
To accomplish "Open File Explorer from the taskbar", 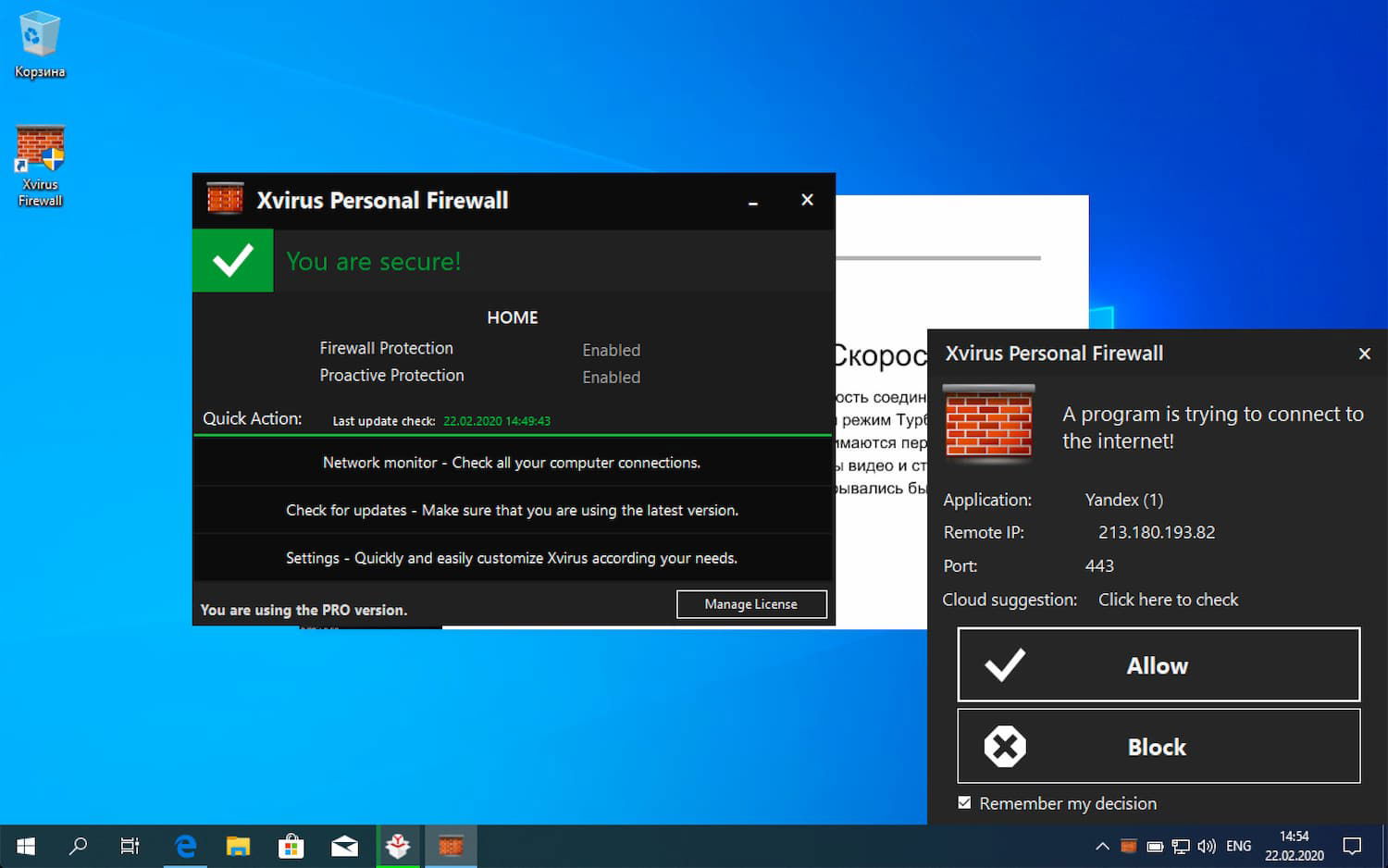I will click(x=238, y=845).
